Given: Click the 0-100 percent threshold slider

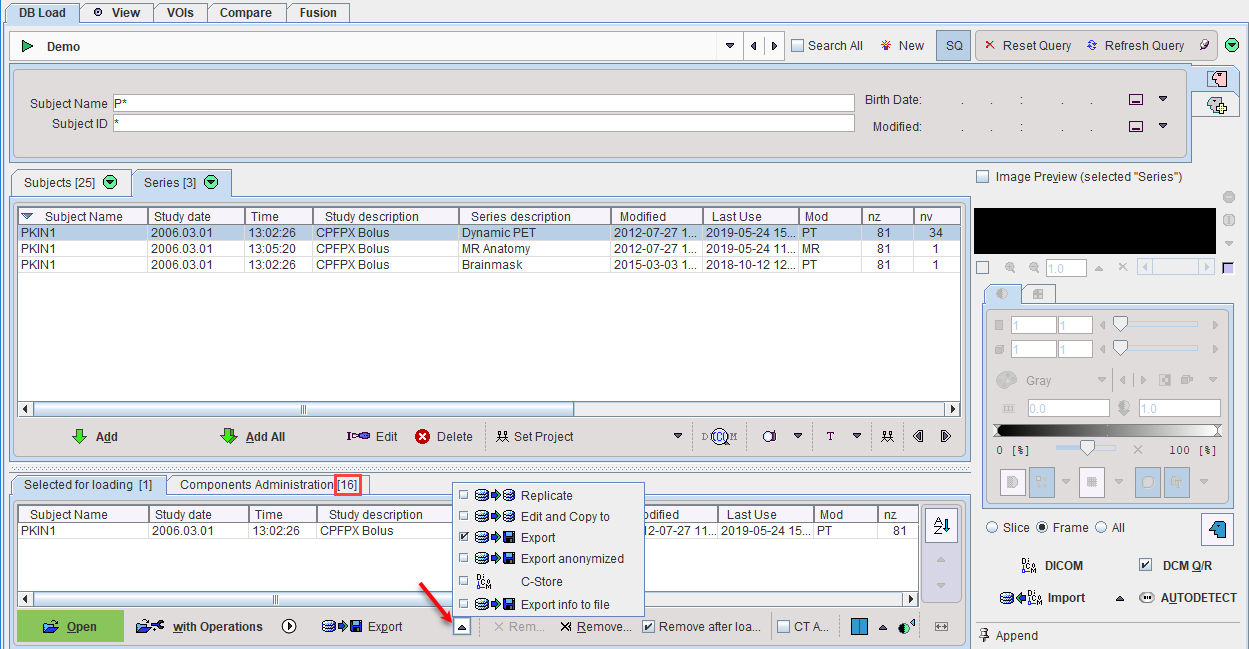Looking at the screenshot, I should (1085, 449).
